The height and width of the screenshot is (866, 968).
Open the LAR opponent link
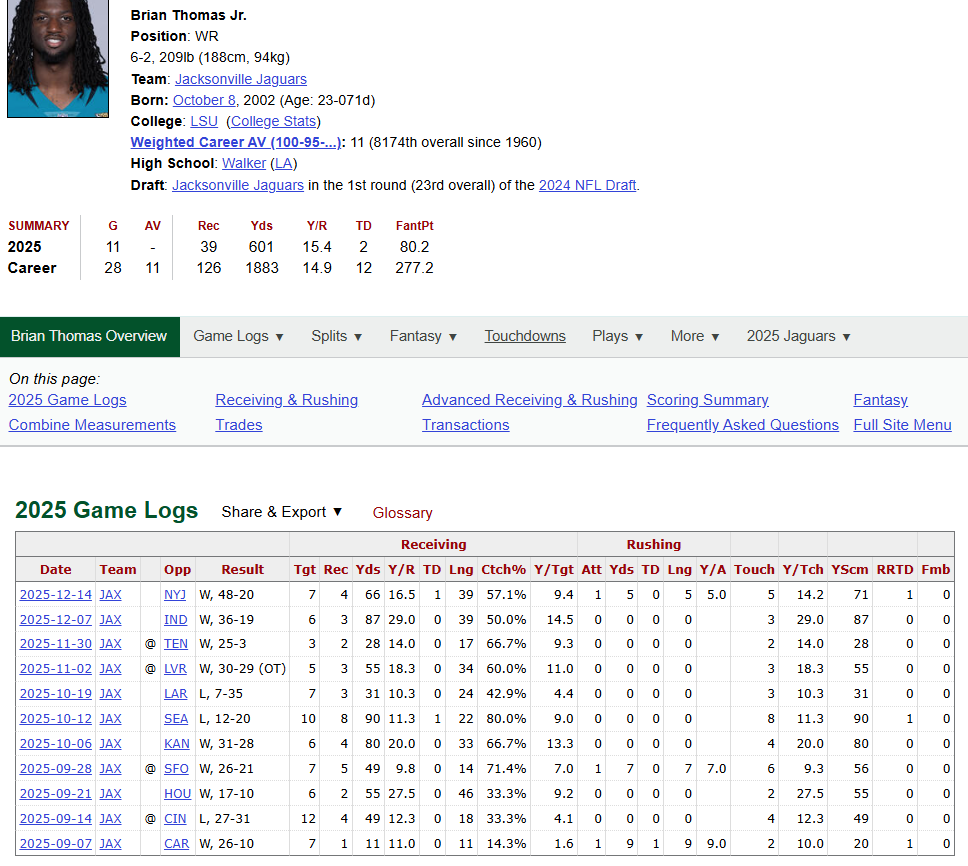tap(175, 694)
